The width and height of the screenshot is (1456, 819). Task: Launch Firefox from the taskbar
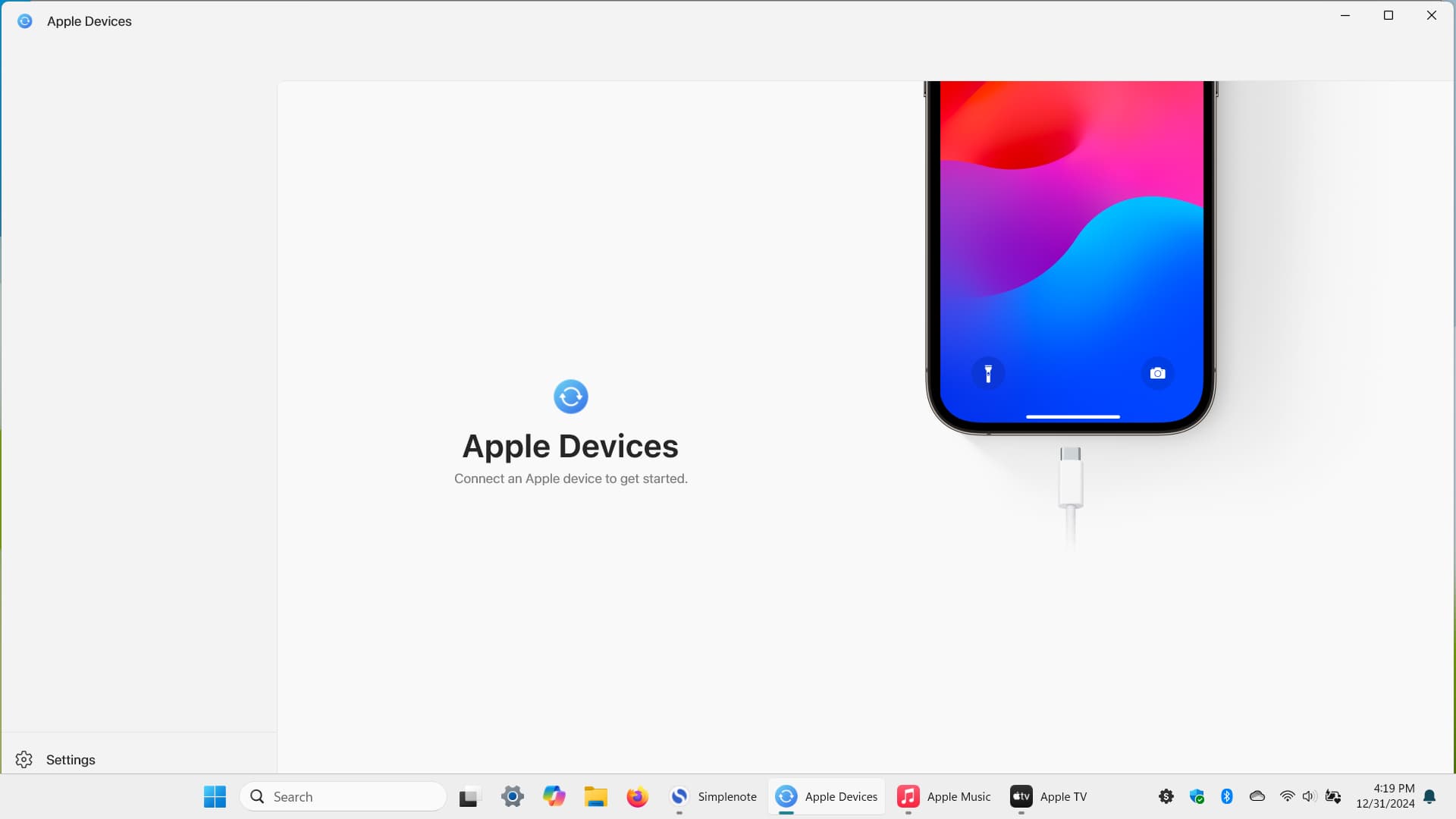tap(637, 796)
